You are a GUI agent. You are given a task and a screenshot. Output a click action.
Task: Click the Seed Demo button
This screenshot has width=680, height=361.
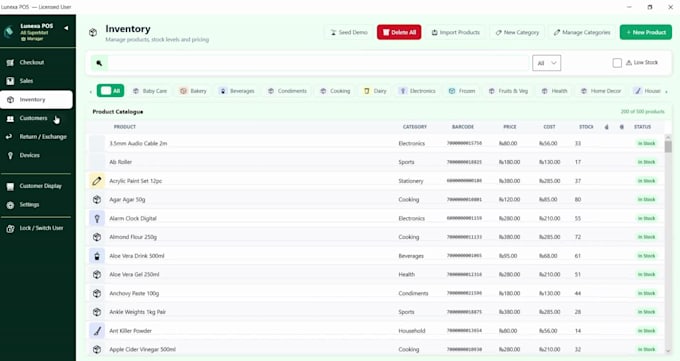[x=349, y=33]
